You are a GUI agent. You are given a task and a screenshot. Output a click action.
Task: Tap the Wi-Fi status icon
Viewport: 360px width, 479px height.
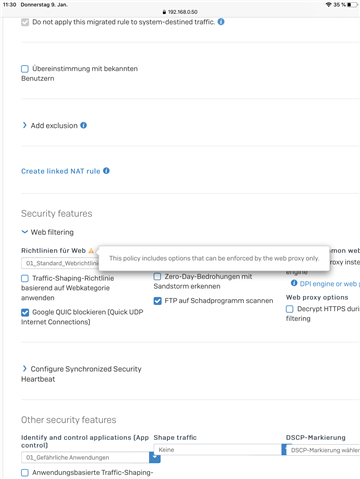tap(329, 5)
